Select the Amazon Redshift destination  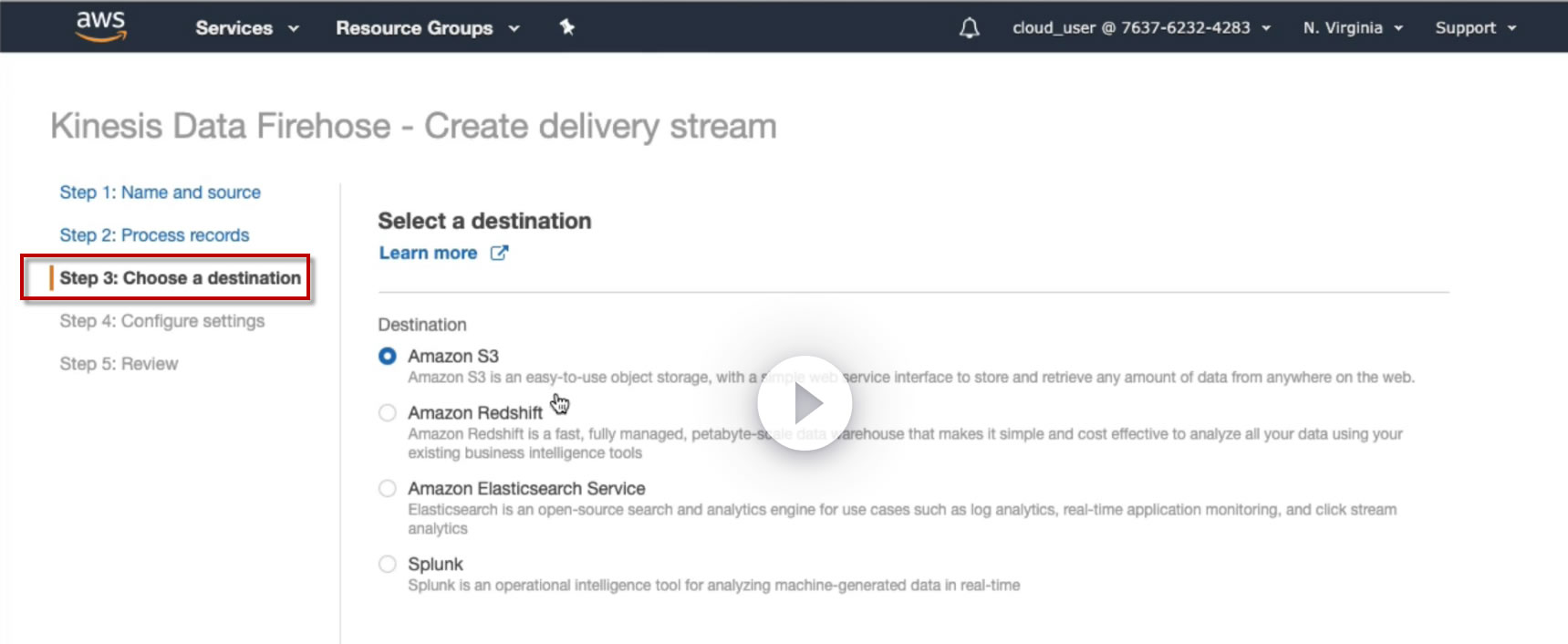tap(388, 412)
